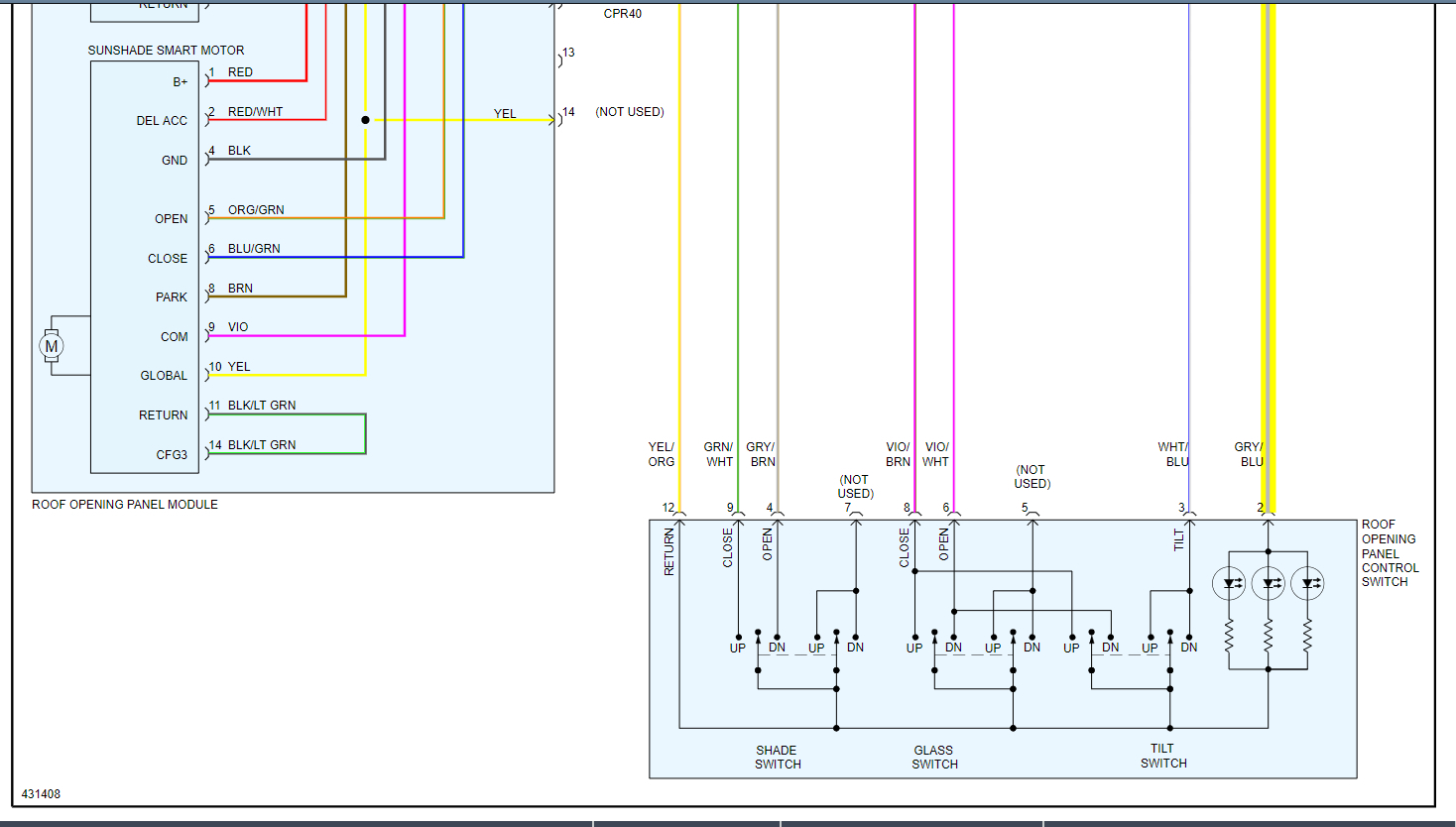Select vertical TILT label at switch pin 3

(x=1179, y=539)
